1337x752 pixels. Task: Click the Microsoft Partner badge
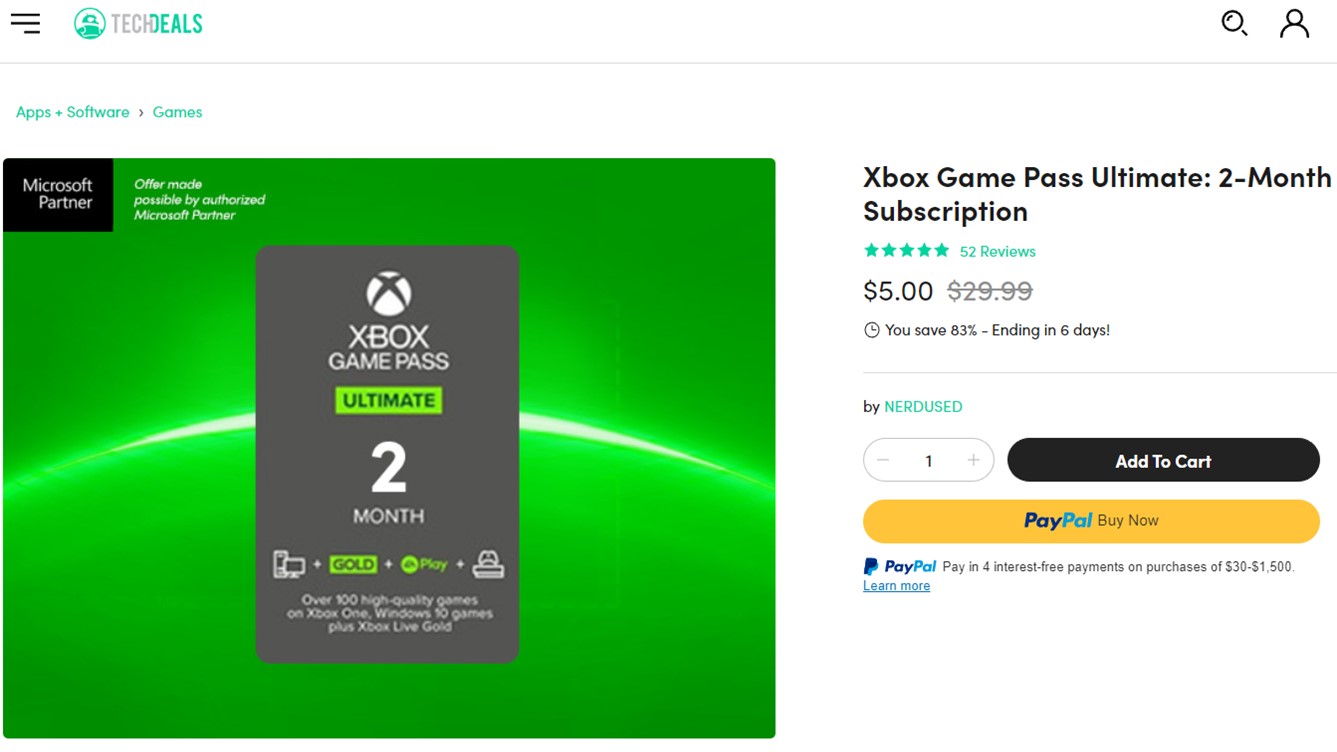[x=58, y=194]
